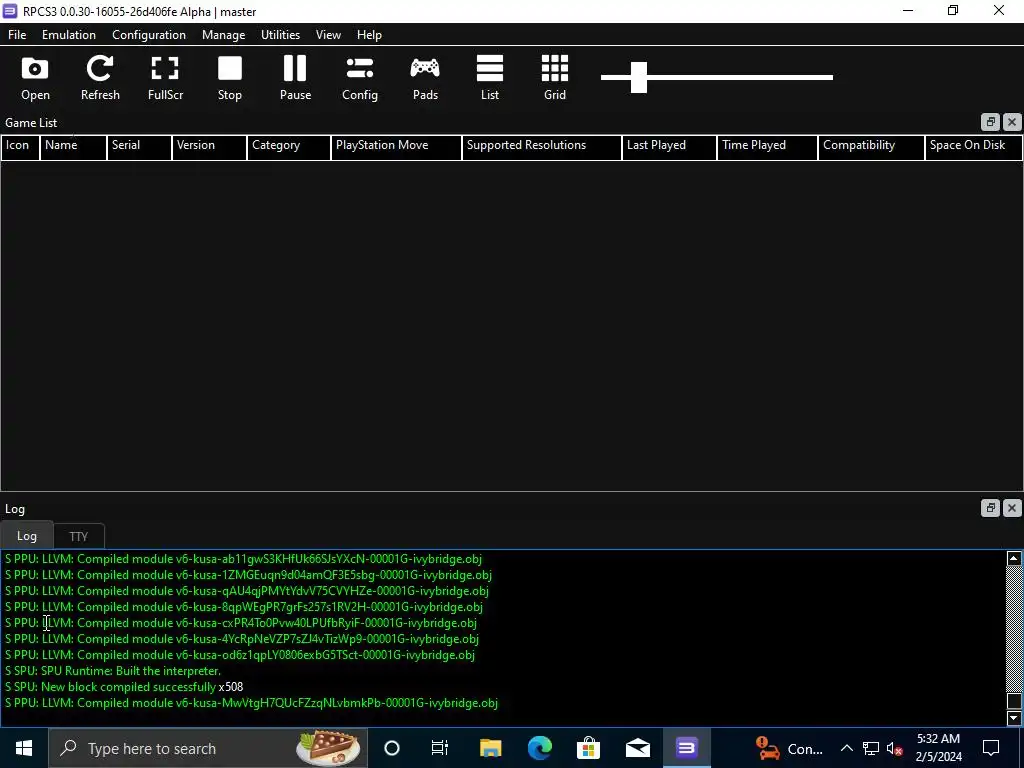1024x768 pixels.
Task: Show hidden system tray icons
Action: click(846, 748)
